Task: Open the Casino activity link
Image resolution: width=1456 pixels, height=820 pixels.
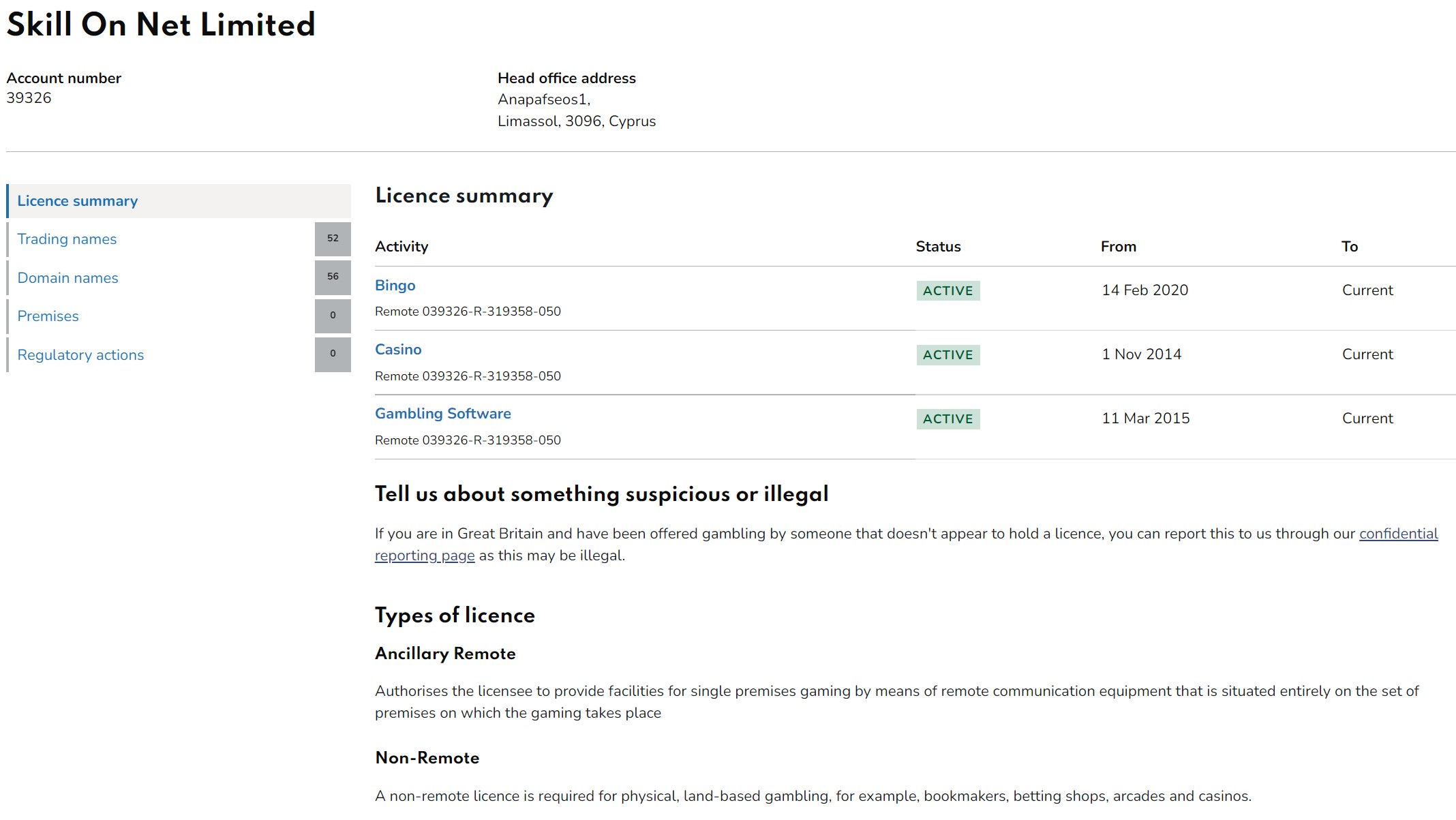Action: point(398,350)
